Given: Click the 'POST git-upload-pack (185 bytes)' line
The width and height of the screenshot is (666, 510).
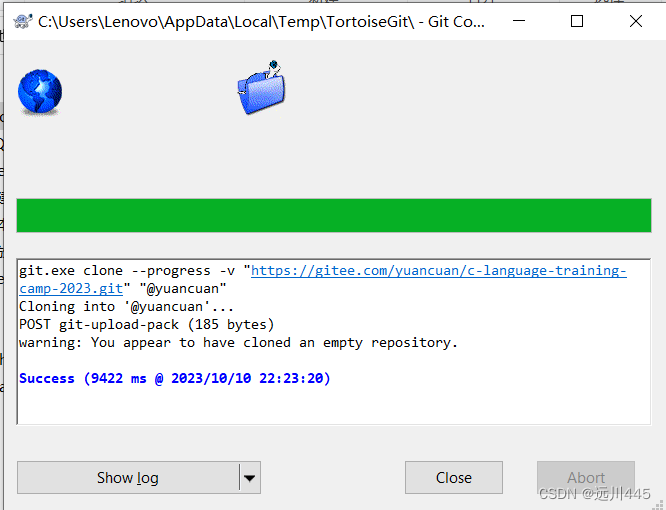Looking at the screenshot, I should [147, 324].
